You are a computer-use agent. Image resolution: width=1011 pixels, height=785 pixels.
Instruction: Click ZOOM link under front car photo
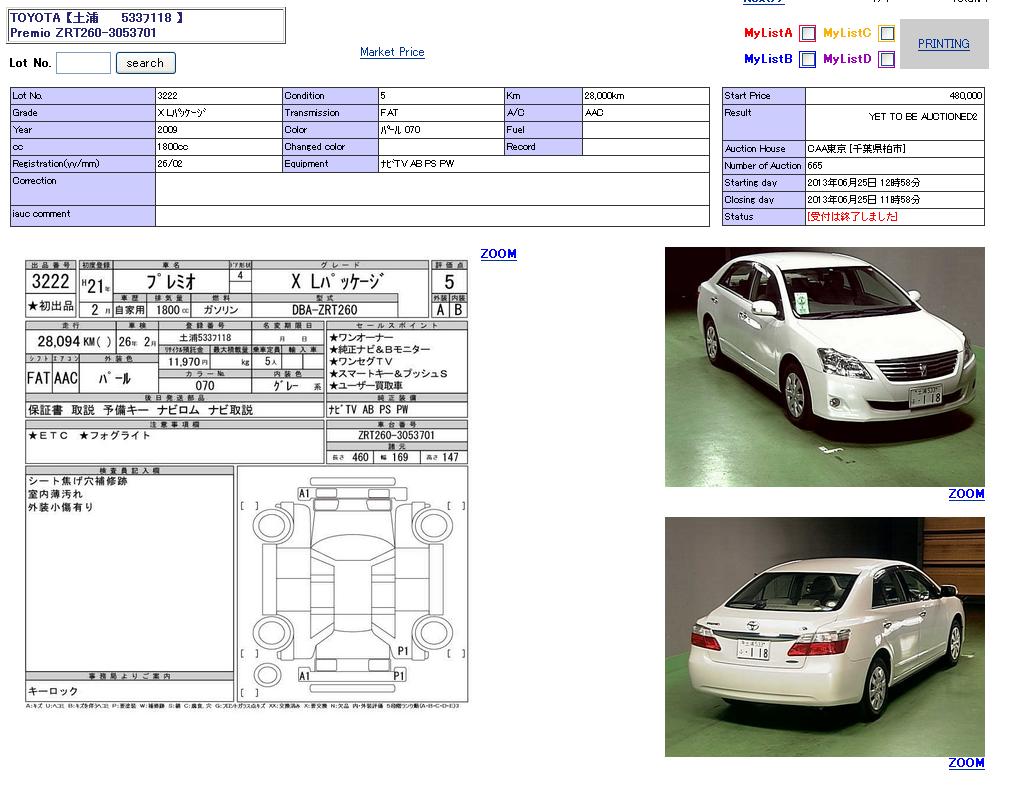966,494
